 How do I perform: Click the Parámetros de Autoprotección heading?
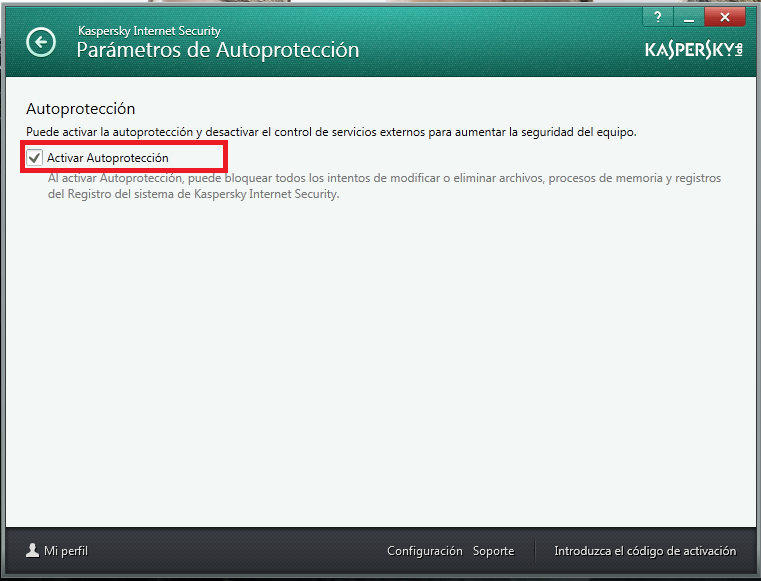point(218,50)
